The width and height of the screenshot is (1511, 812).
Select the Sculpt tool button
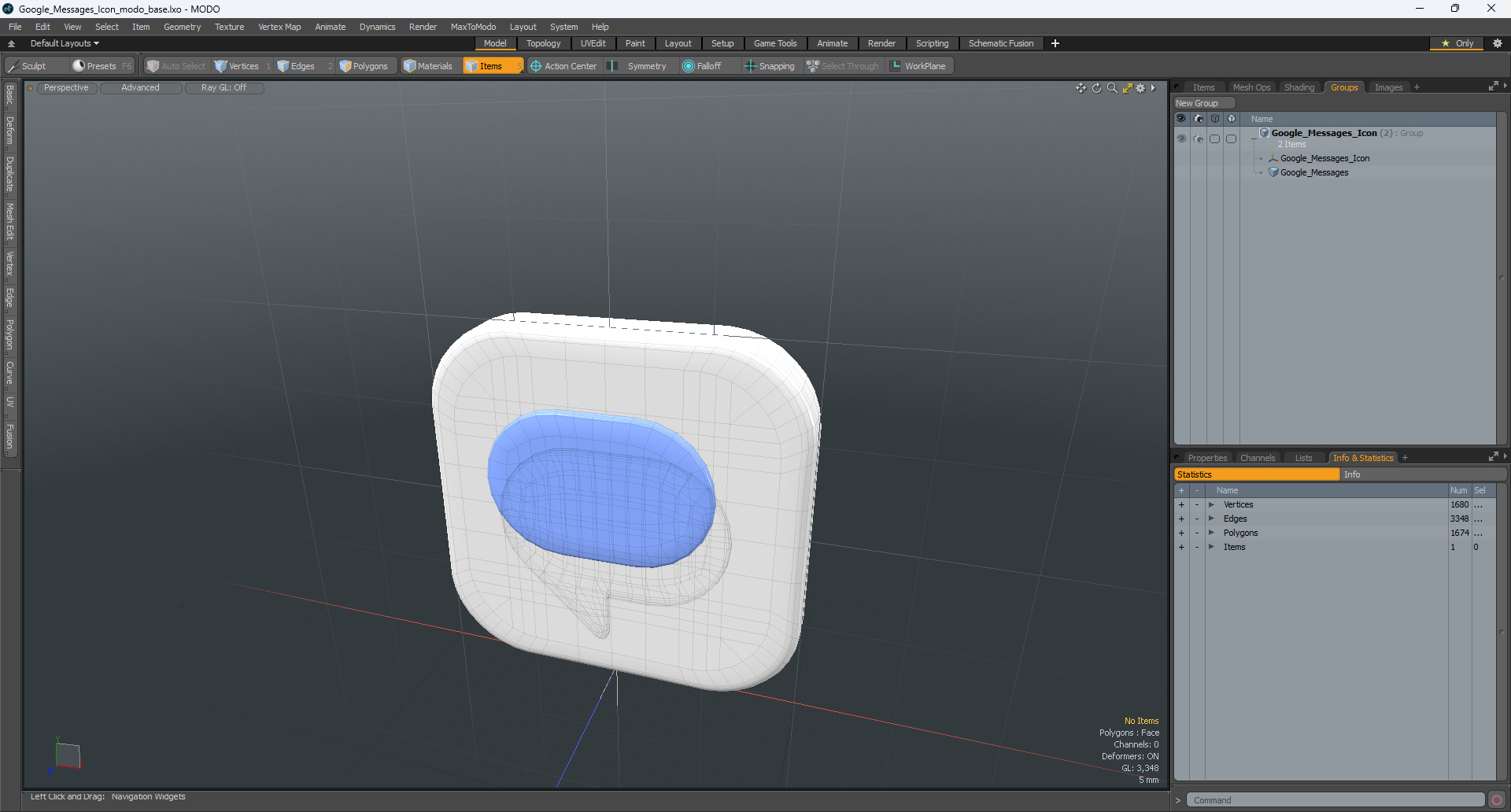(x=35, y=66)
